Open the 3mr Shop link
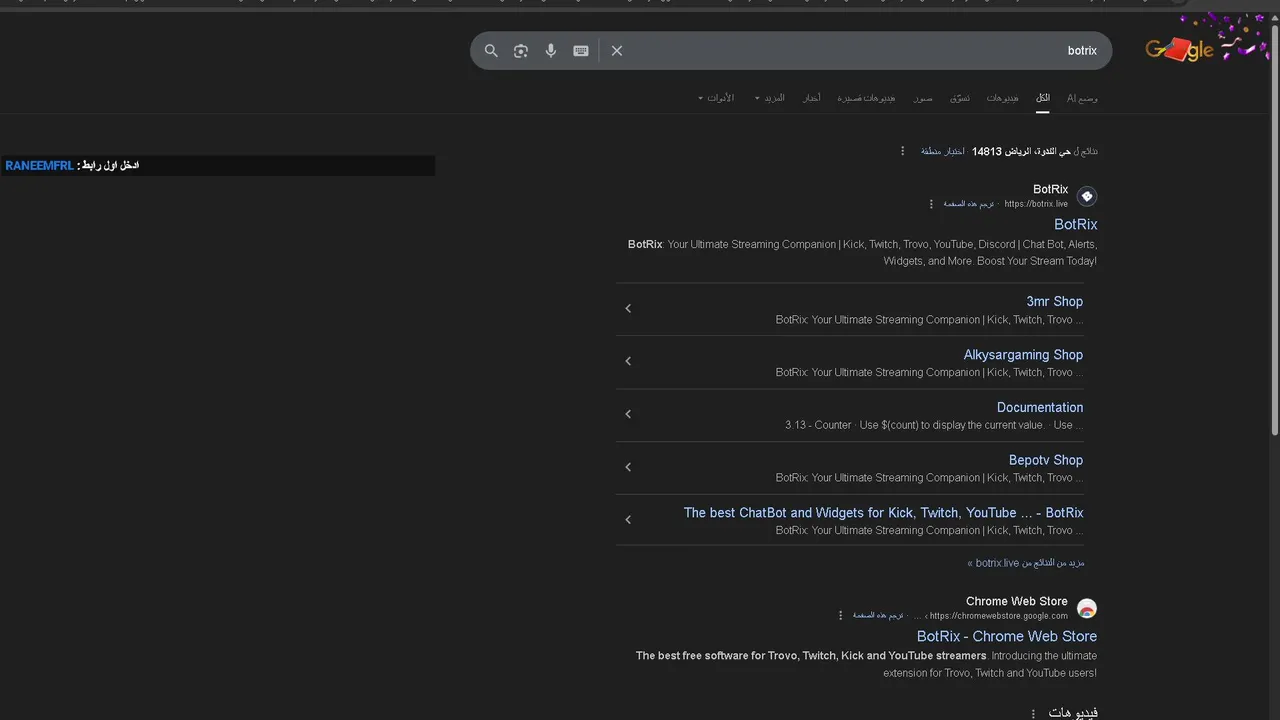 point(1055,301)
